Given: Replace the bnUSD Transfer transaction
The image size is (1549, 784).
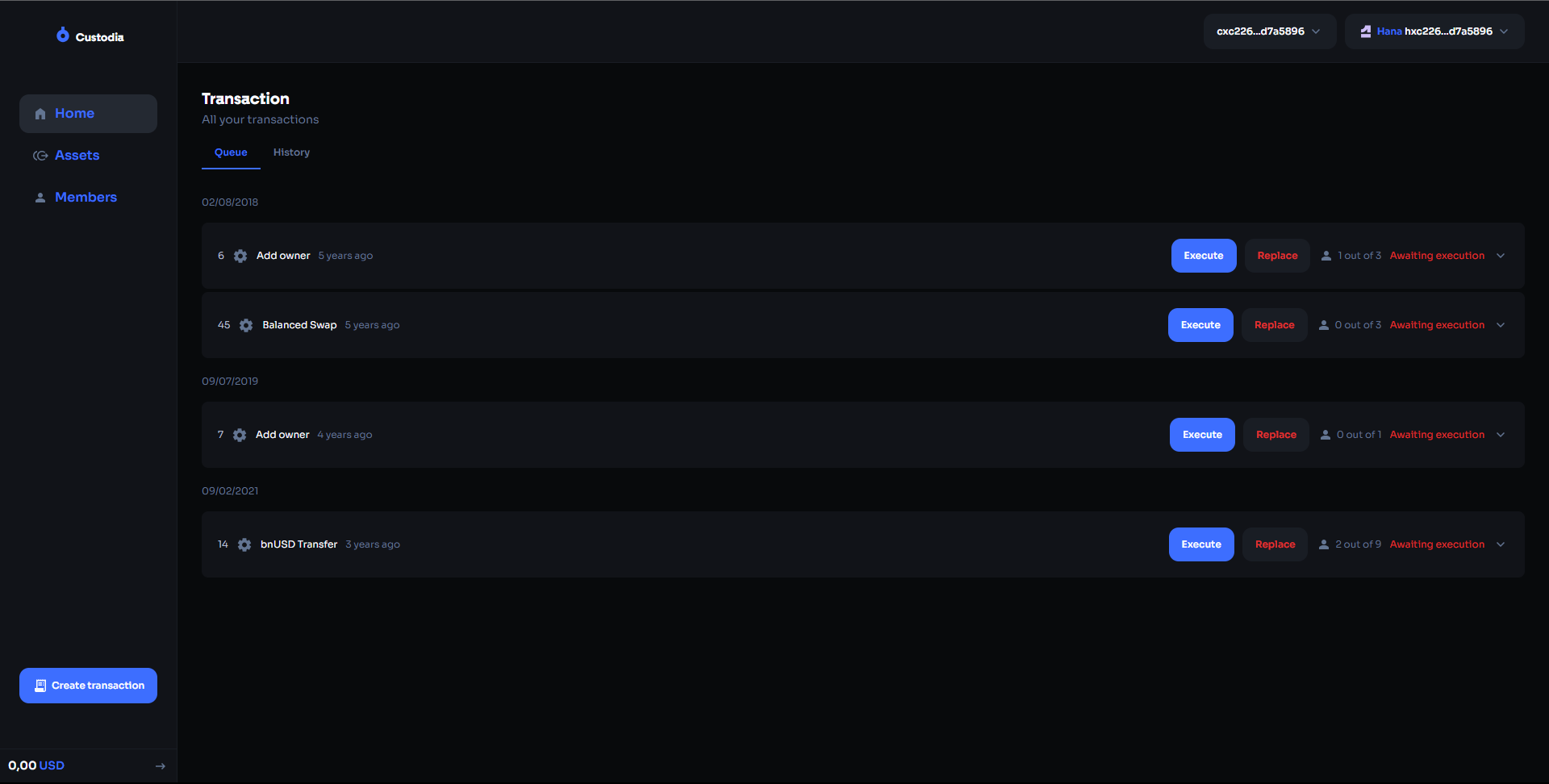Looking at the screenshot, I should (1275, 544).
